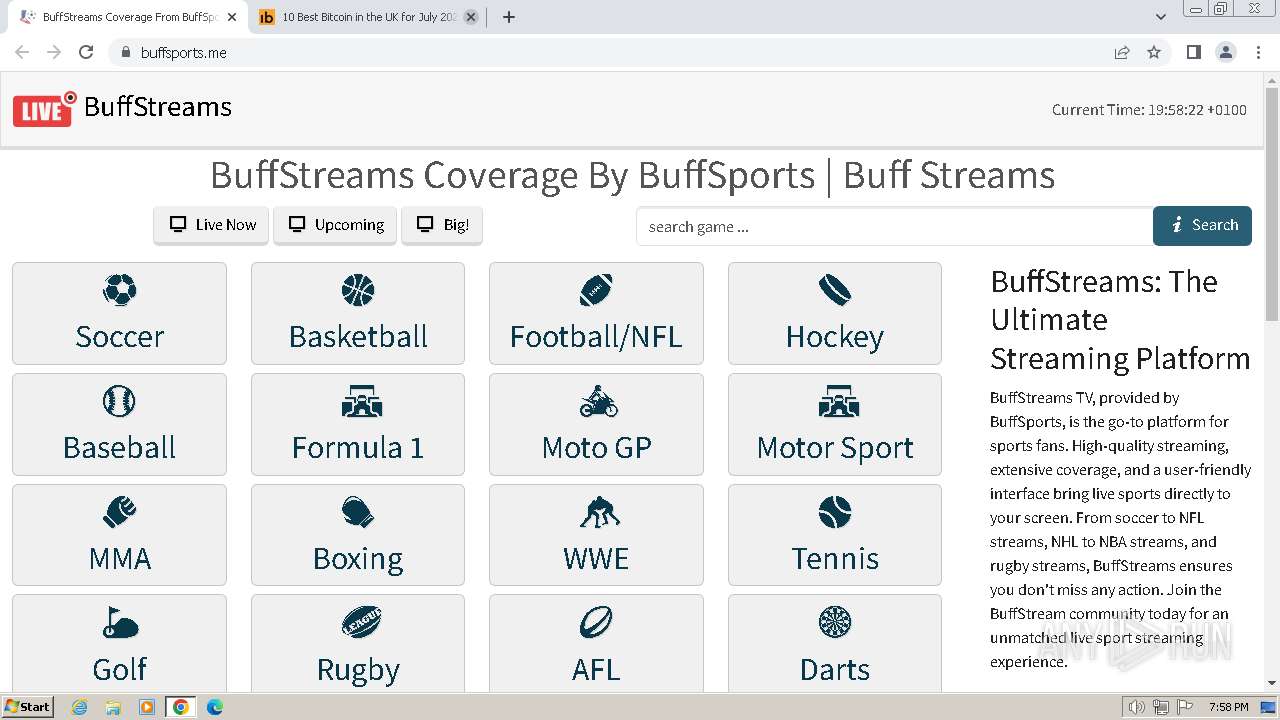Click the Search button

click(1202, 226)
